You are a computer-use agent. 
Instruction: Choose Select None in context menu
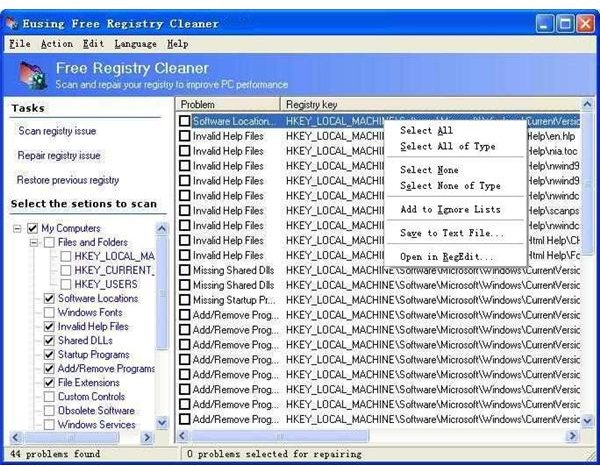point(429,170)
